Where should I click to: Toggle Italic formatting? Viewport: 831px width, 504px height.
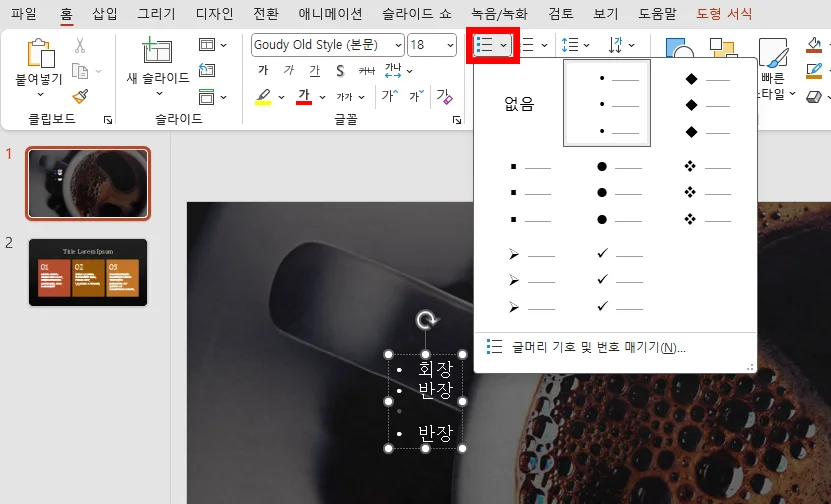click(289, 70)
